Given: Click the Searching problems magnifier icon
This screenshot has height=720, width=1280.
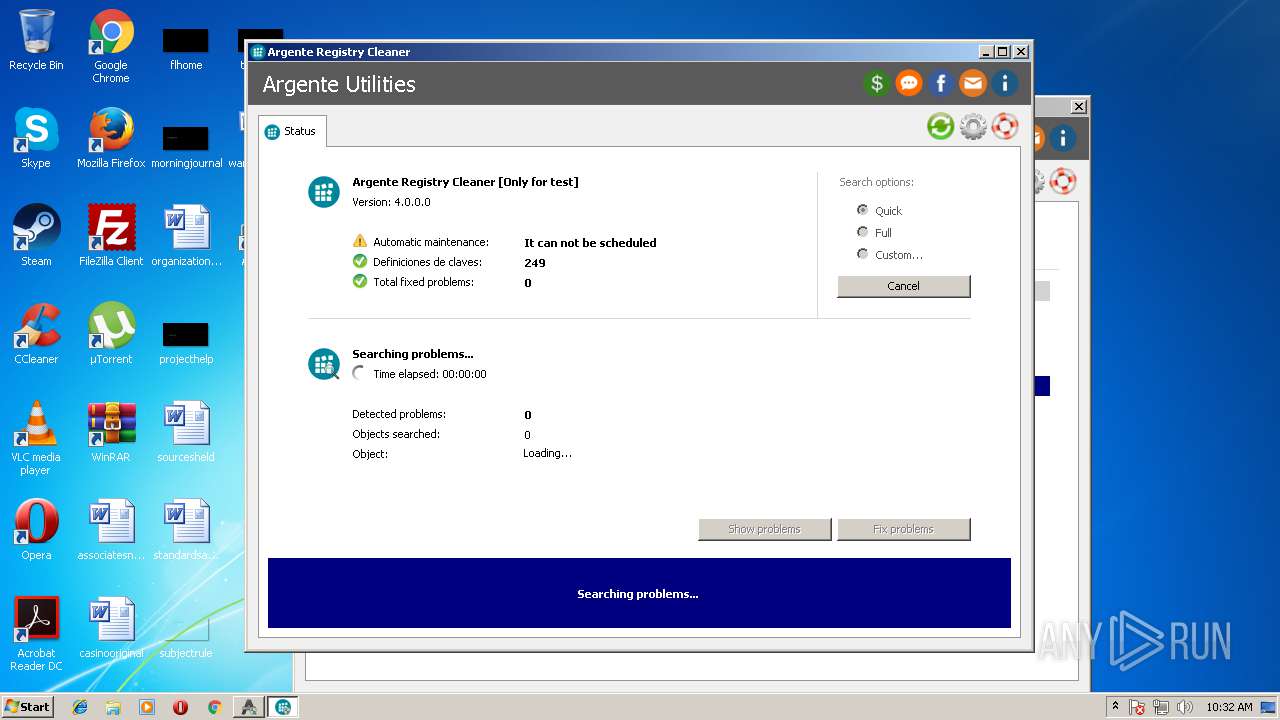Looking at the screenshot, I should pyautogui.click(x=324, y=364).
